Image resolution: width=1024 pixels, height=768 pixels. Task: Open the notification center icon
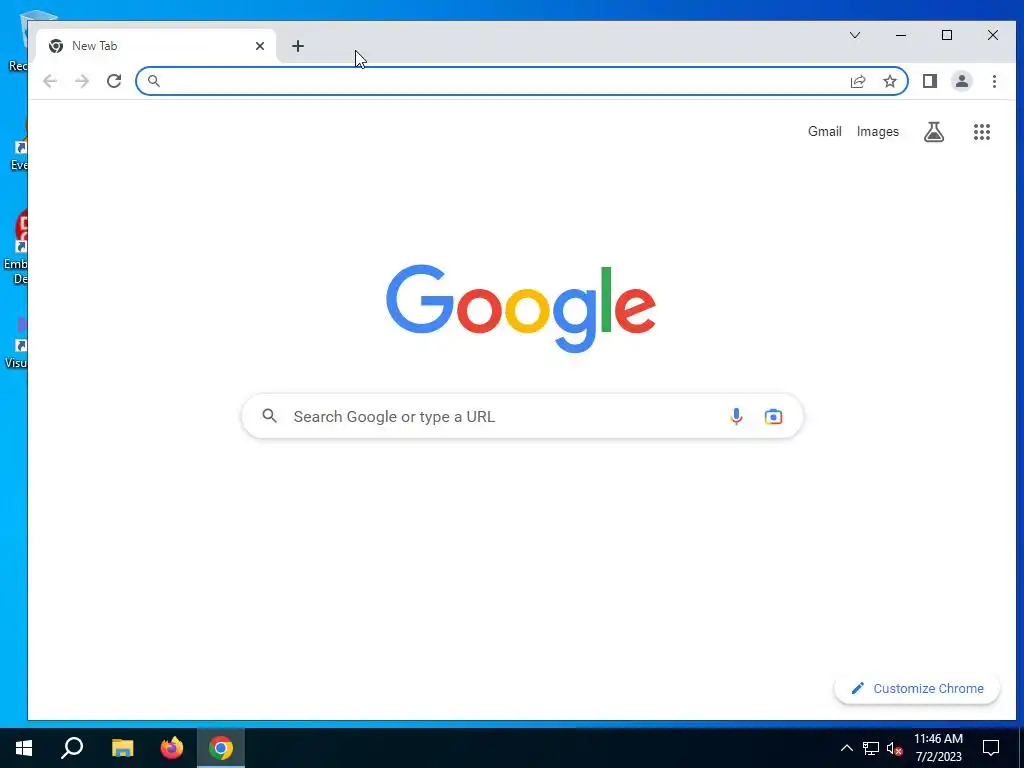(991, 748)
